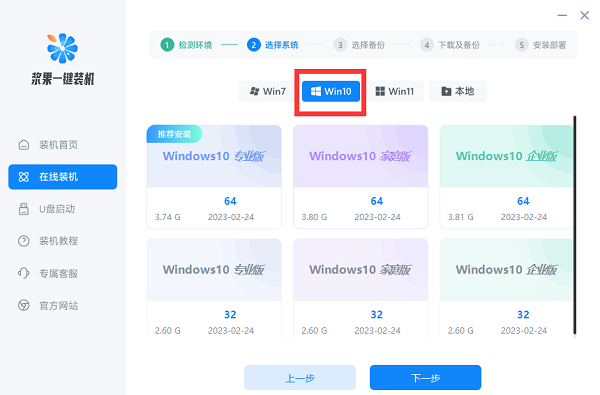The width and height of the screenshot is (600, 395).
Task: Click the grid logo icon on Win11 tab
Action: [380, 91]
